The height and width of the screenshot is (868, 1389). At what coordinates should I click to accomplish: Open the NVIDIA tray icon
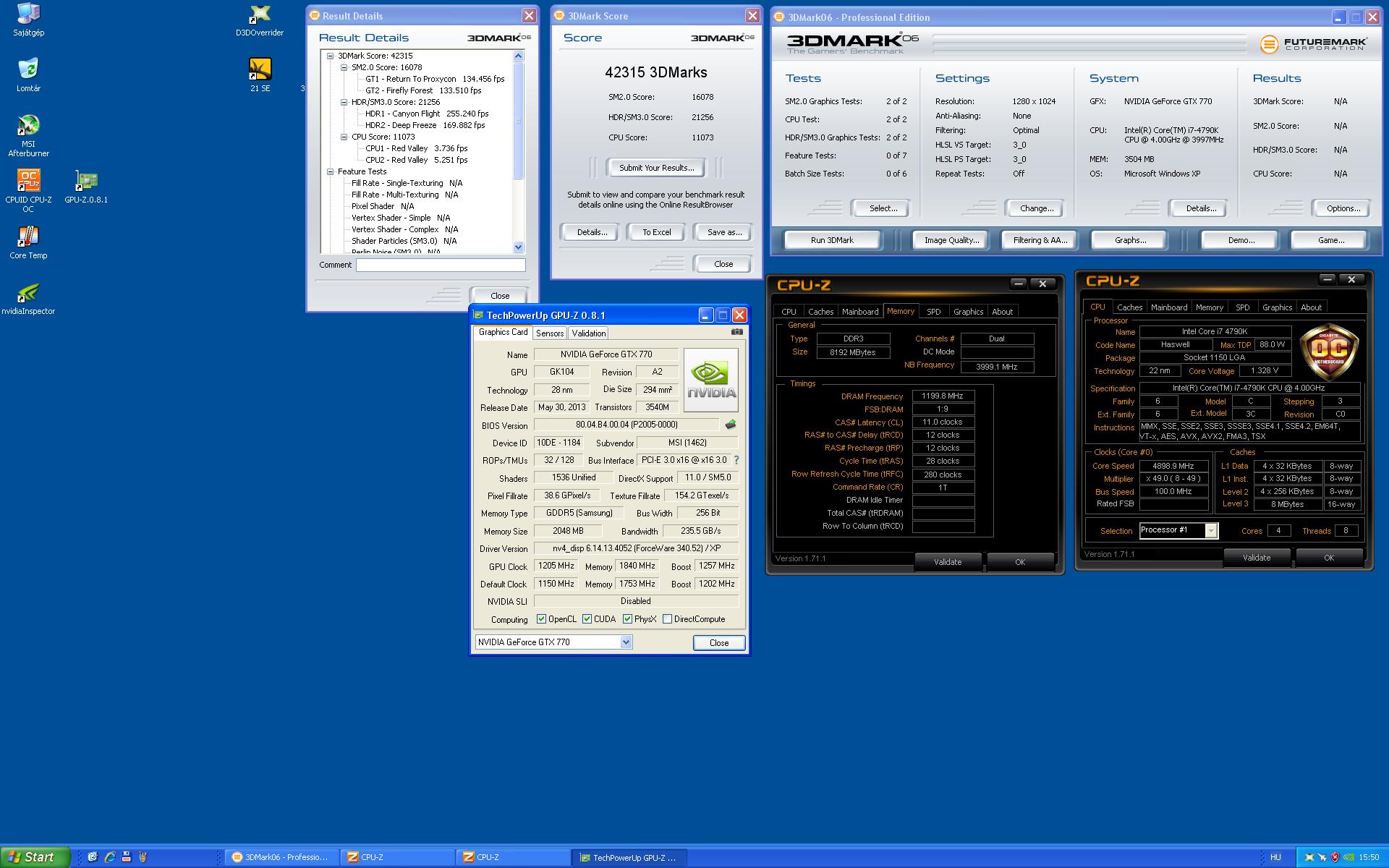point(1348,858)
